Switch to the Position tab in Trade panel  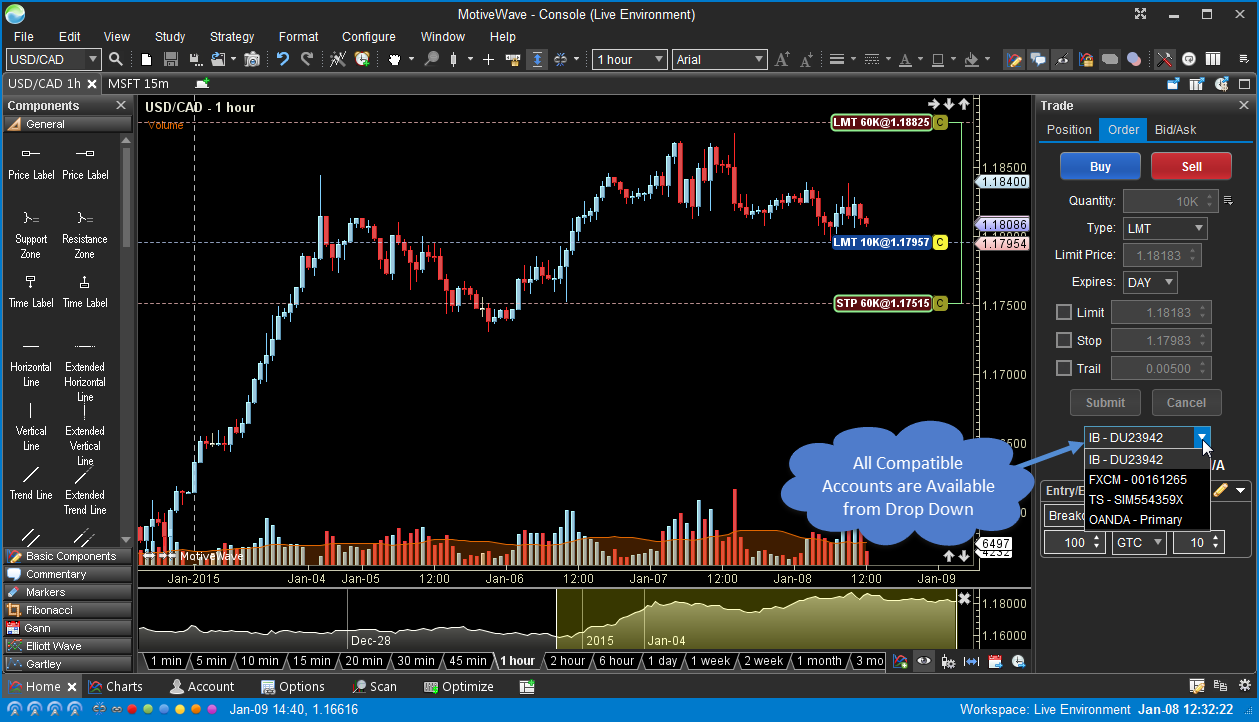point(1069,130)
